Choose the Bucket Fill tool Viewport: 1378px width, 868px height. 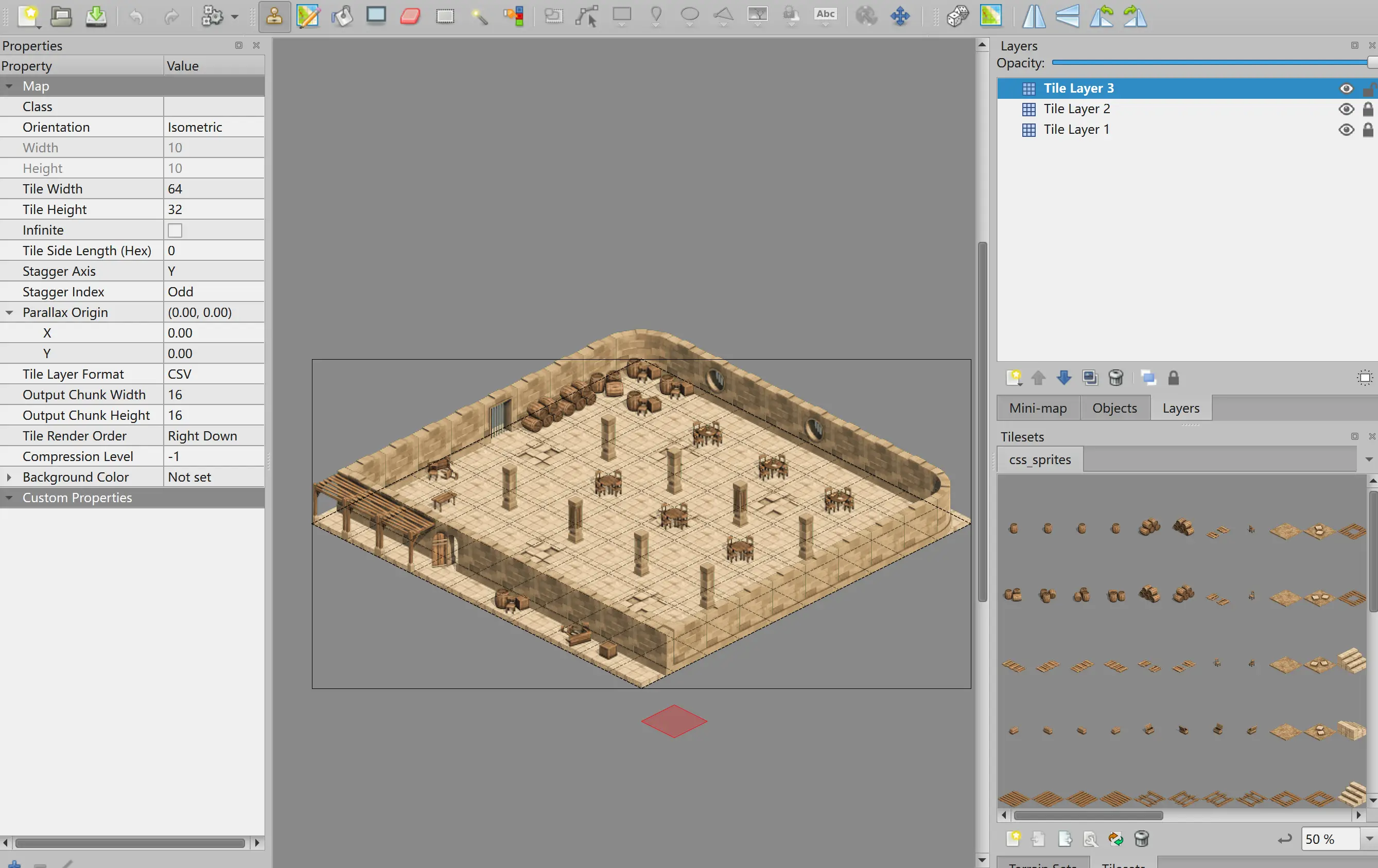click(x=342, y=16)
